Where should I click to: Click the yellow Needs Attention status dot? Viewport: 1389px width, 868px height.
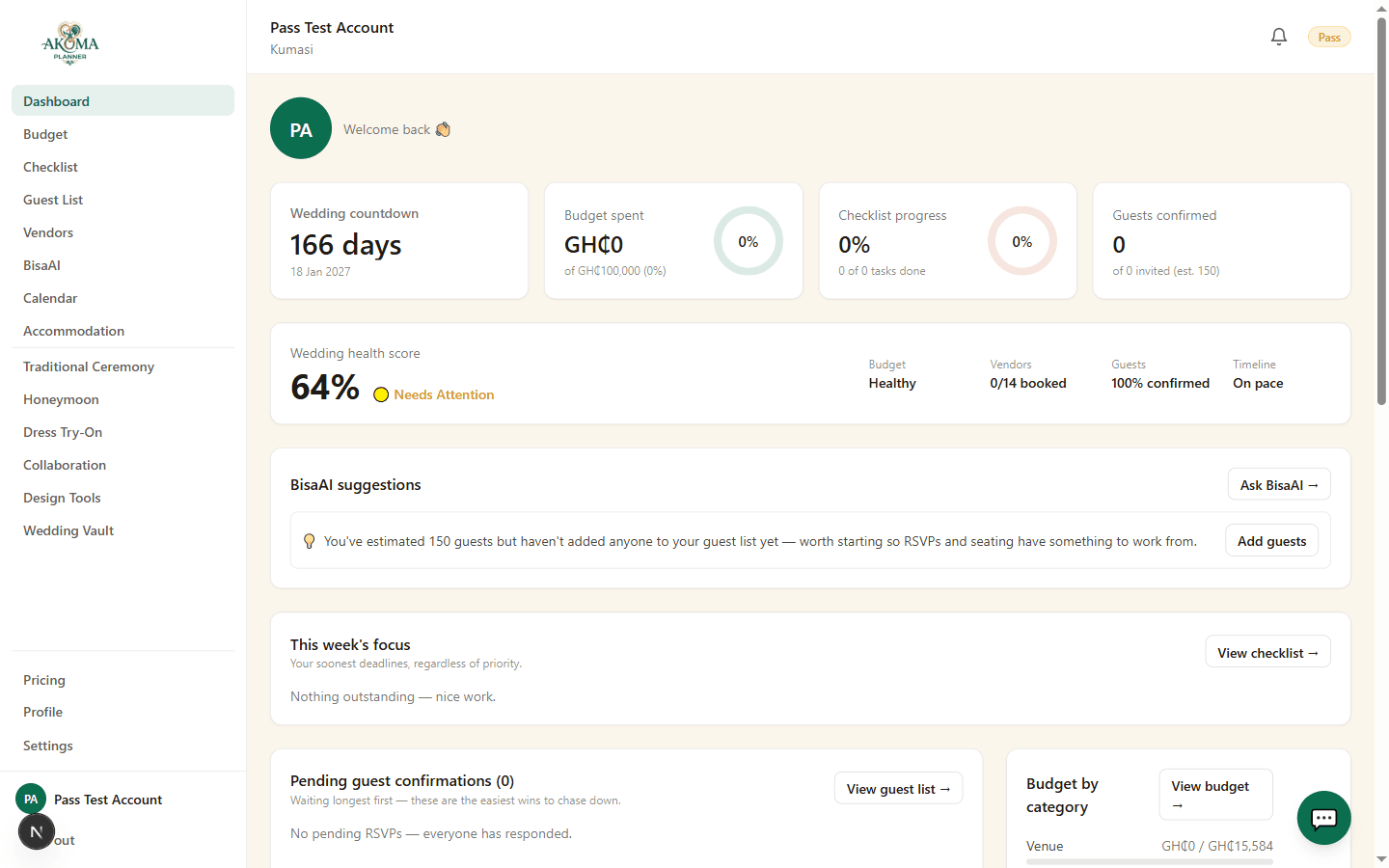coord(381,394)
